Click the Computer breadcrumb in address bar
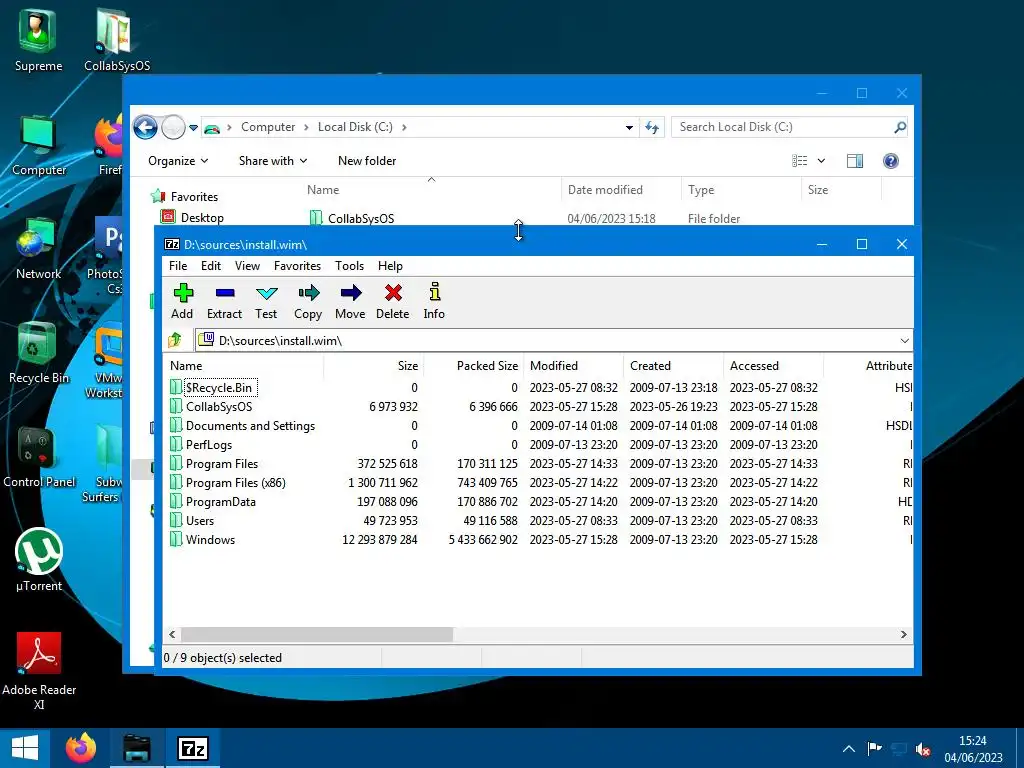This screenshot has height=768, width=1024. coord(268,127)
